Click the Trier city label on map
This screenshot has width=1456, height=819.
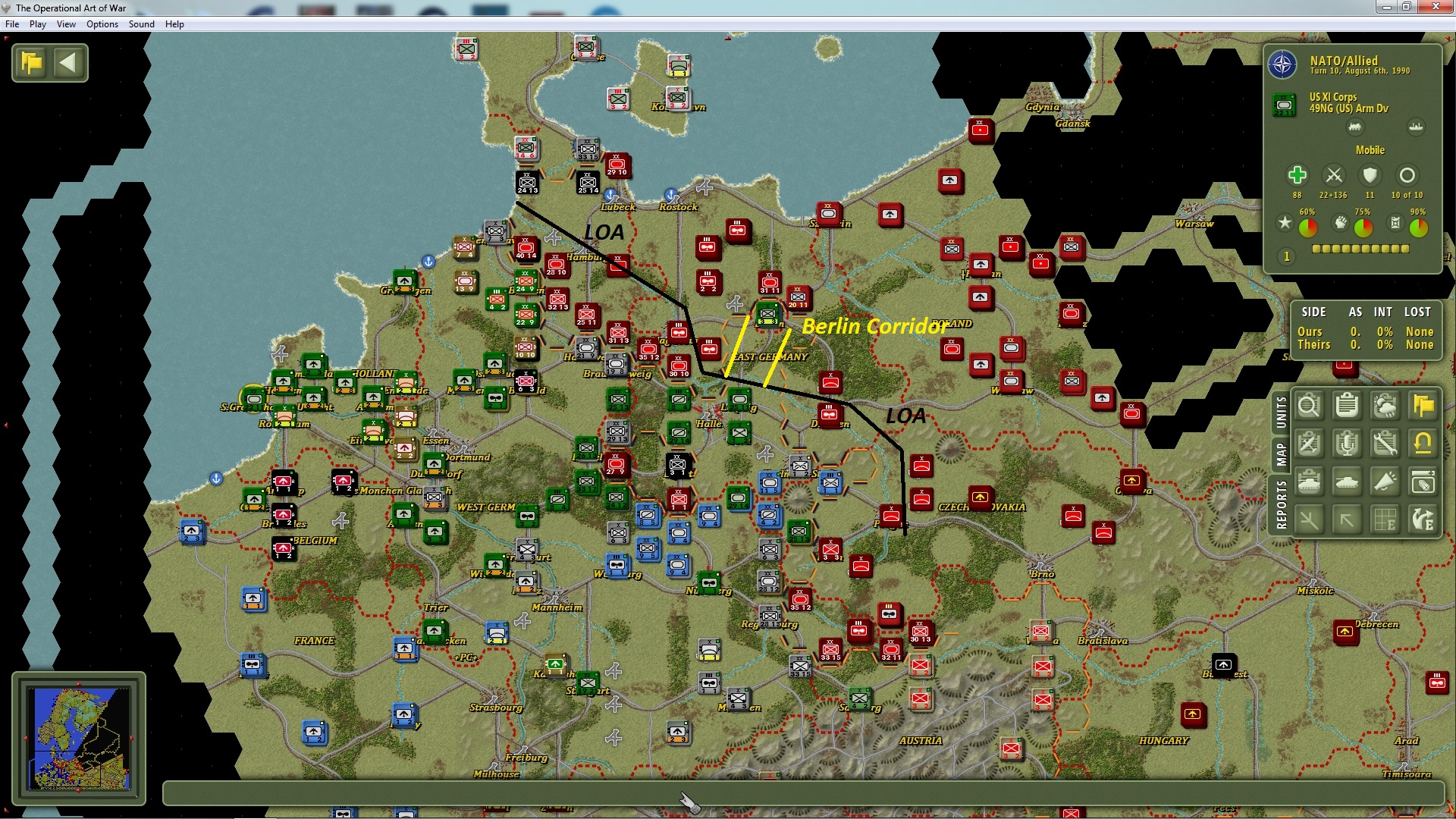click(x=435, y=607)
